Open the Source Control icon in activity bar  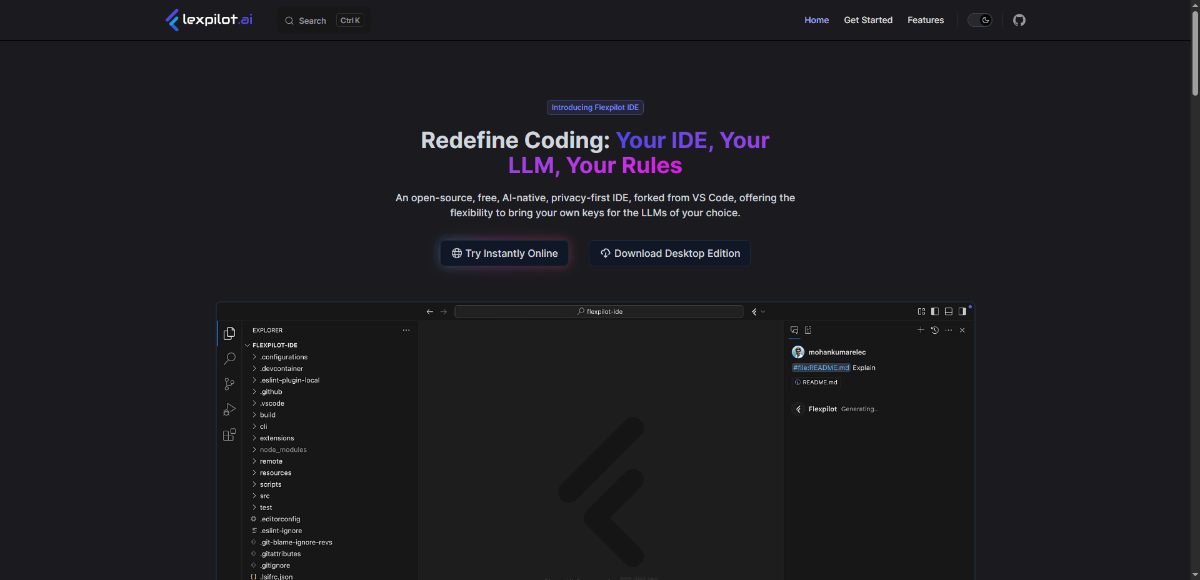tap(230, 383)
